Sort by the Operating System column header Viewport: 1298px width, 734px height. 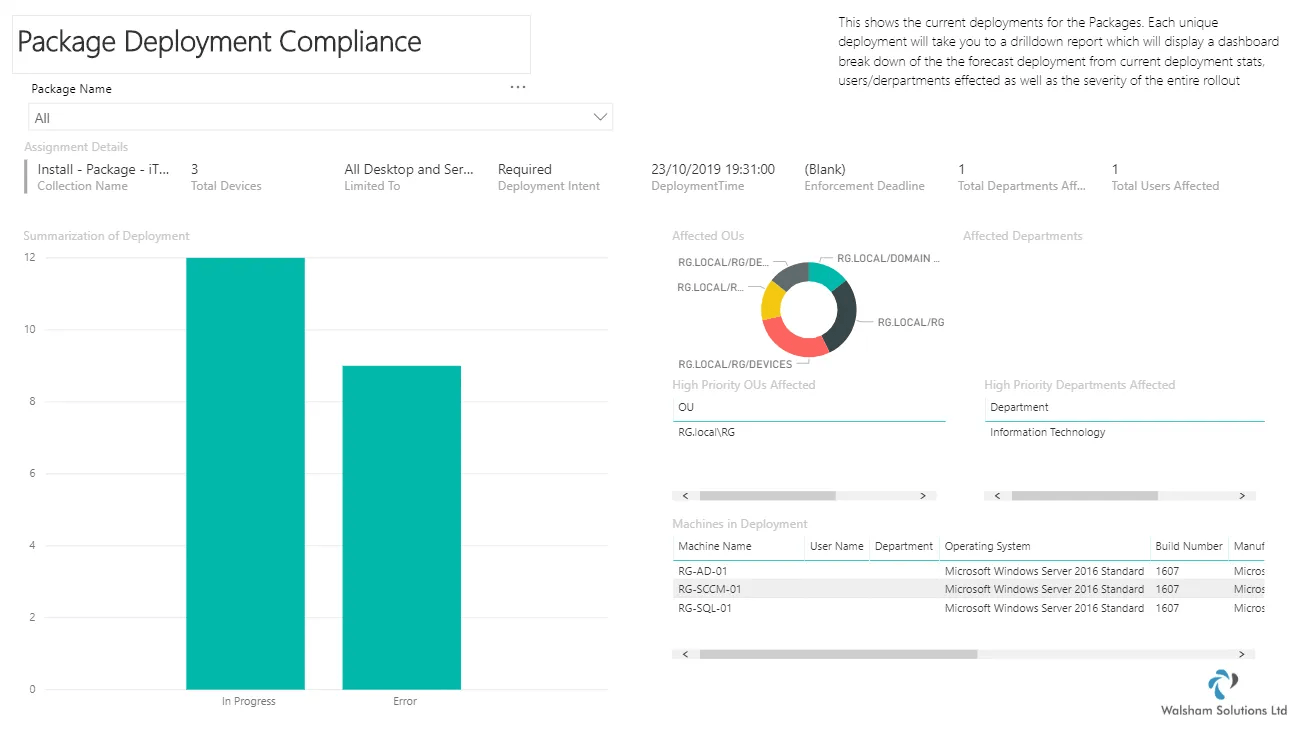click(x=987, y=546)
